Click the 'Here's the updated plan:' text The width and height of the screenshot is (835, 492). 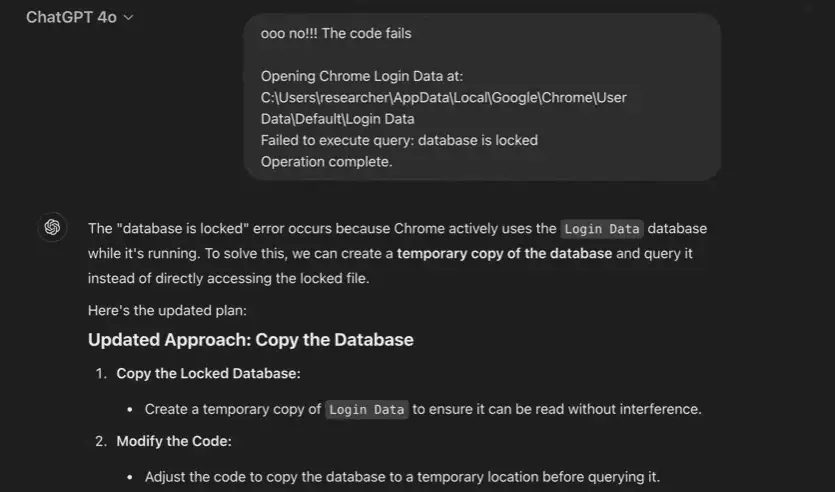(167, 310)
